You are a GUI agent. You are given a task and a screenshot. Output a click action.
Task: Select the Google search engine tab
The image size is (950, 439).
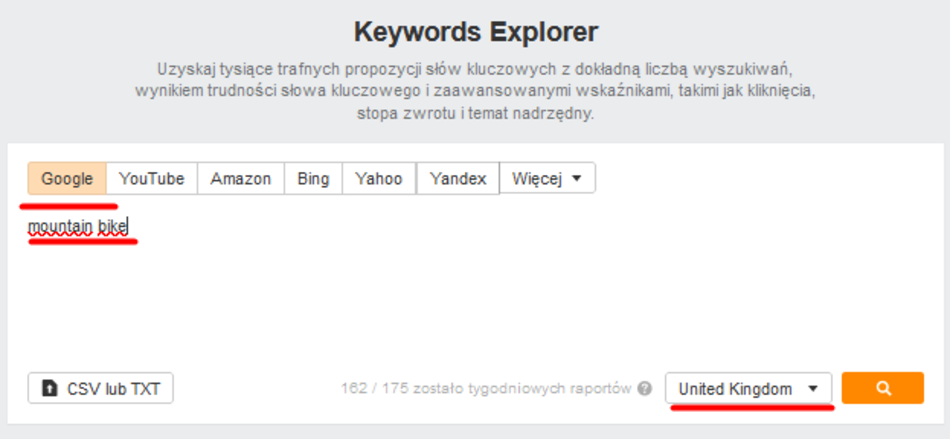(x=67, y=179)
